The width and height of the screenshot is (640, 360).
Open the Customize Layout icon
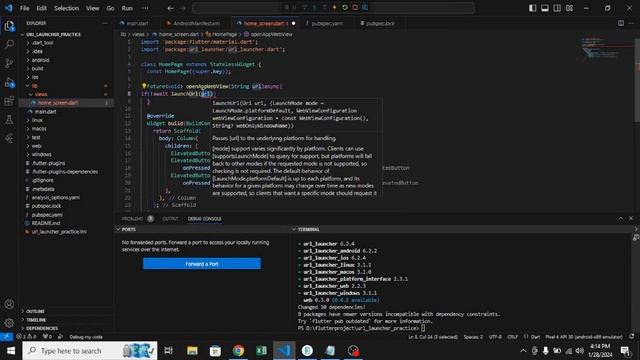click(x=569, y=8)
